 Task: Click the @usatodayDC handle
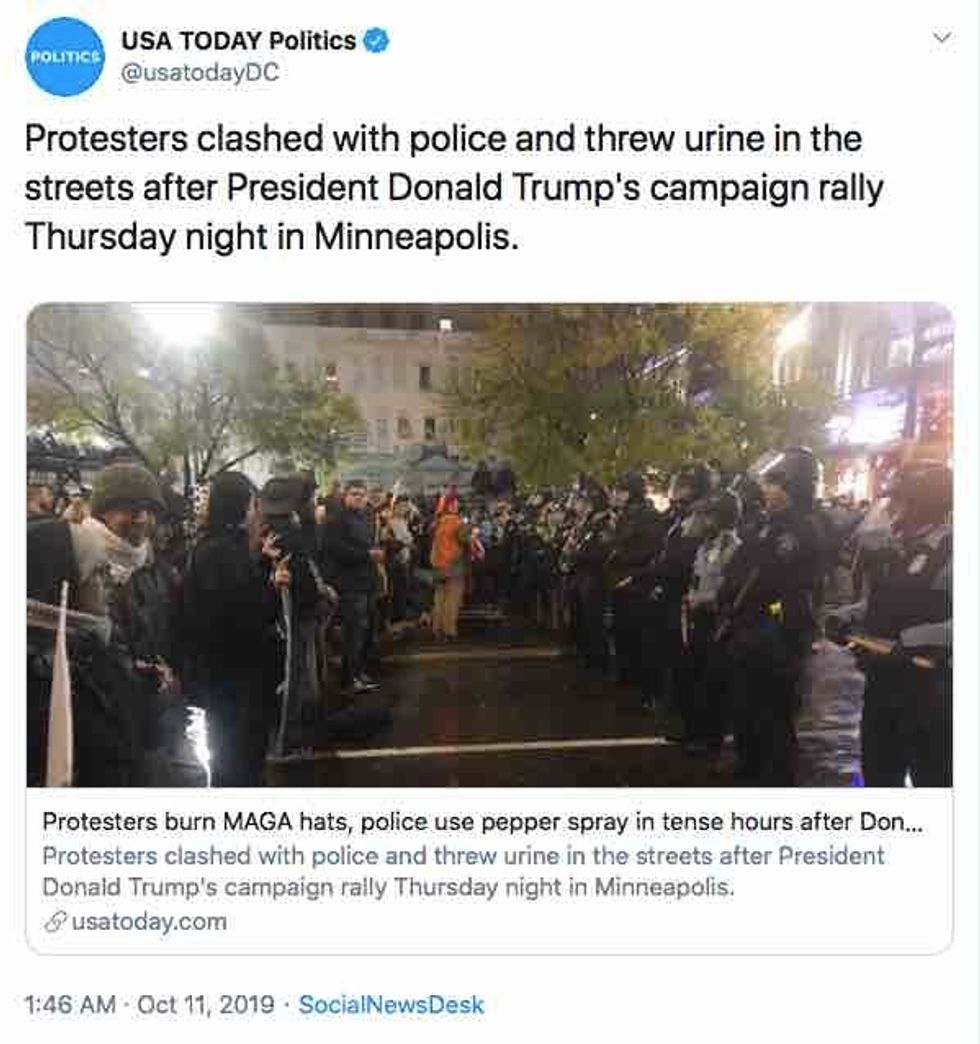(199, 73)
